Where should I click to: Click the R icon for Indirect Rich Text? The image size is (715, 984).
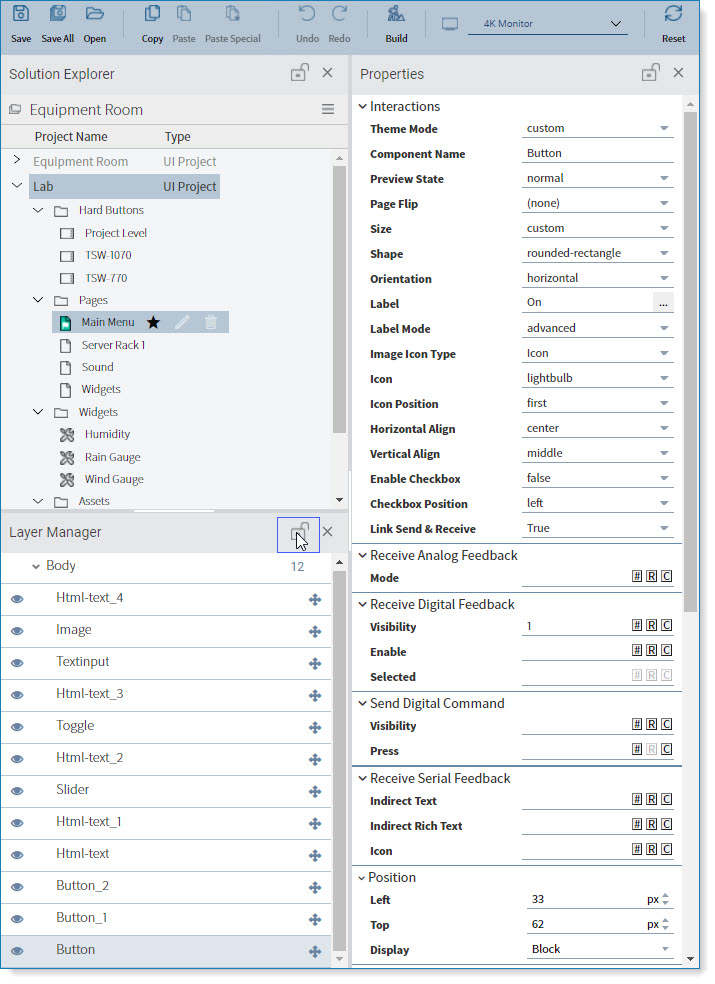652,824
